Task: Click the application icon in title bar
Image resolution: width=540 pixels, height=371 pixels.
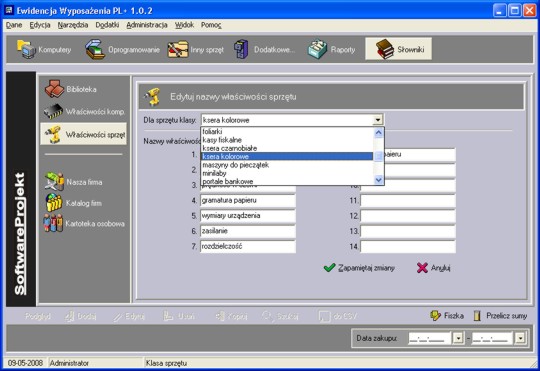Action: [9, 10]
